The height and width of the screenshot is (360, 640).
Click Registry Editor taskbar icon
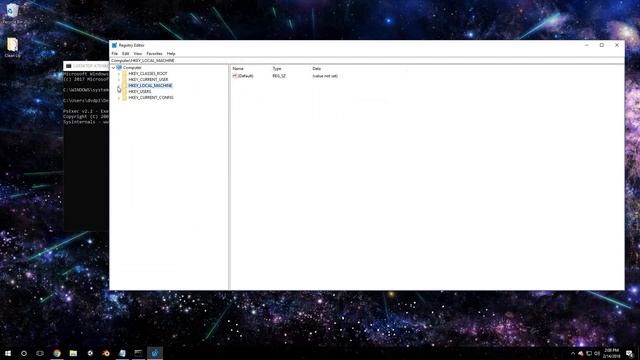155,353
